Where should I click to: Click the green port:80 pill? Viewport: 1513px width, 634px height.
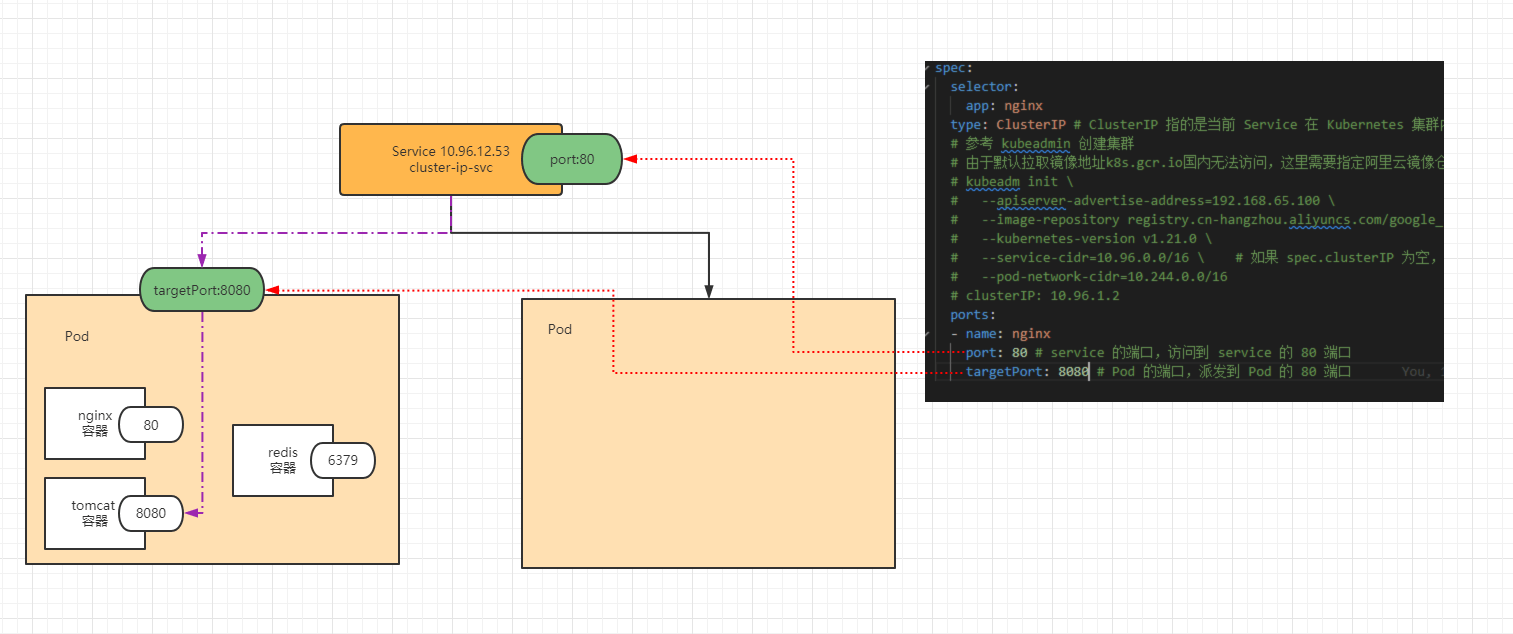pyautogui.click(x=572, y=159)
